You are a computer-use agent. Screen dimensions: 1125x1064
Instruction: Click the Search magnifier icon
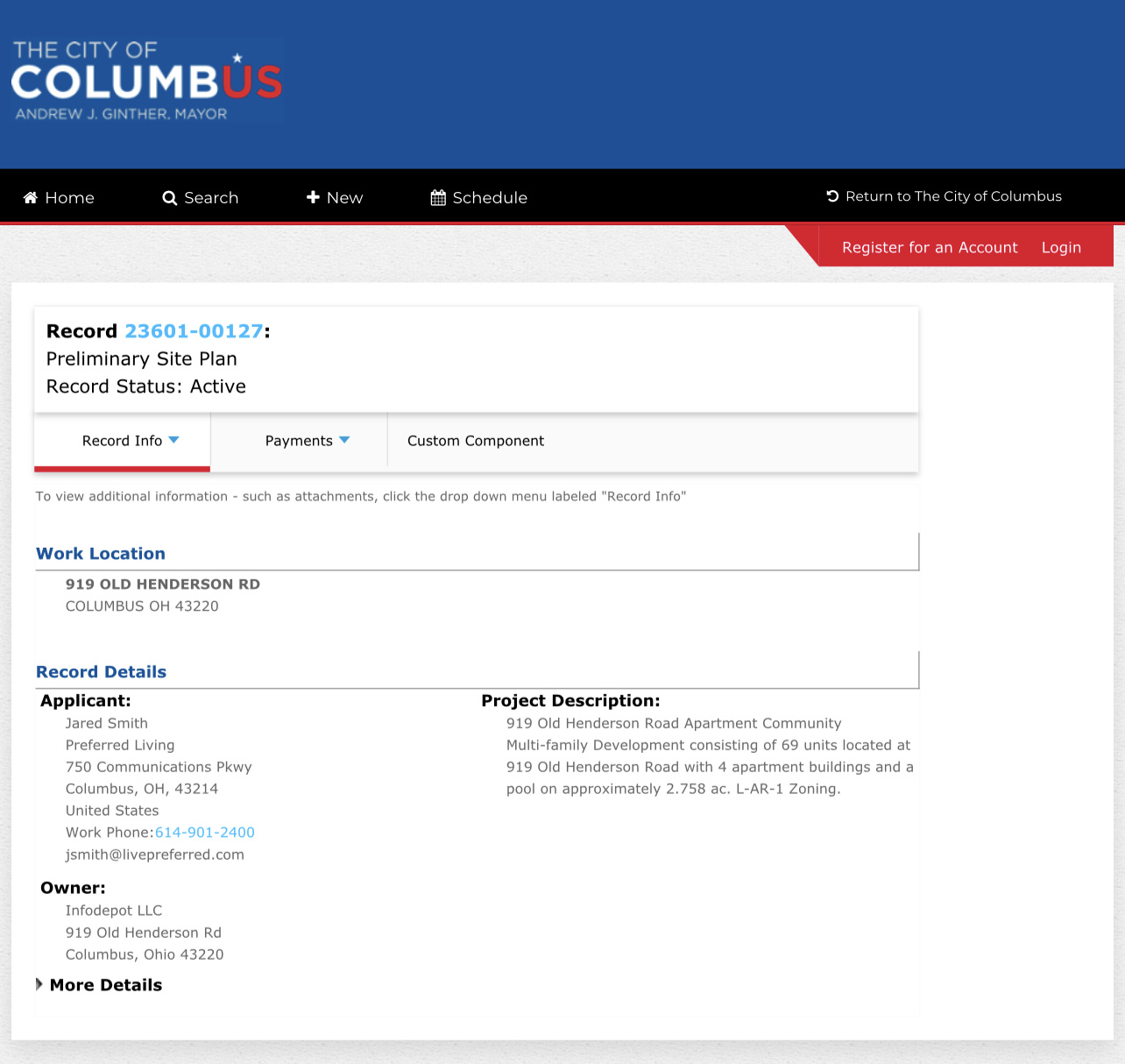click(170, 198)
